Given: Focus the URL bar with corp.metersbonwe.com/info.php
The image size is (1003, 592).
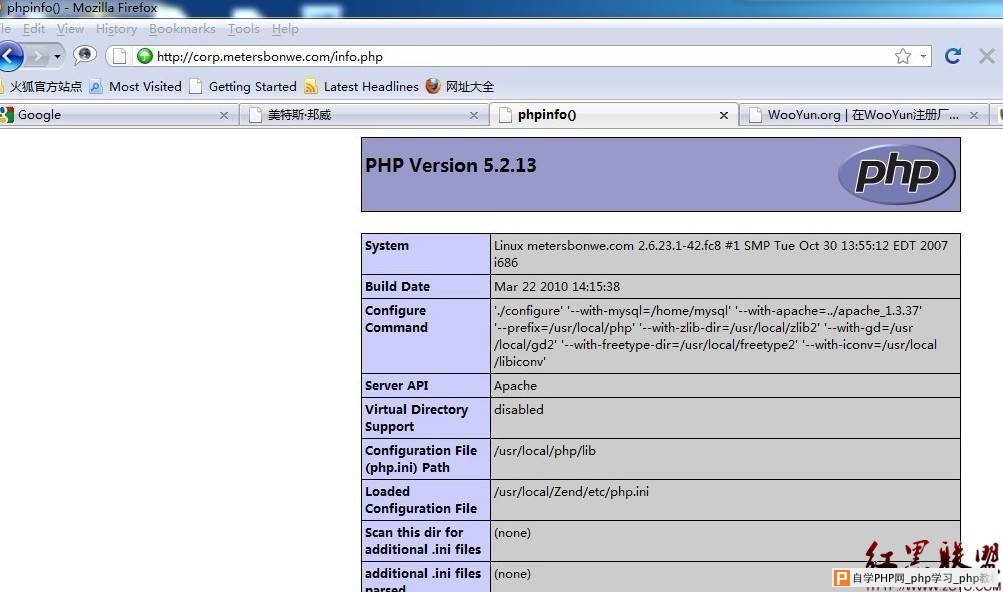Looking at the screenshot, I should (518, 56).
